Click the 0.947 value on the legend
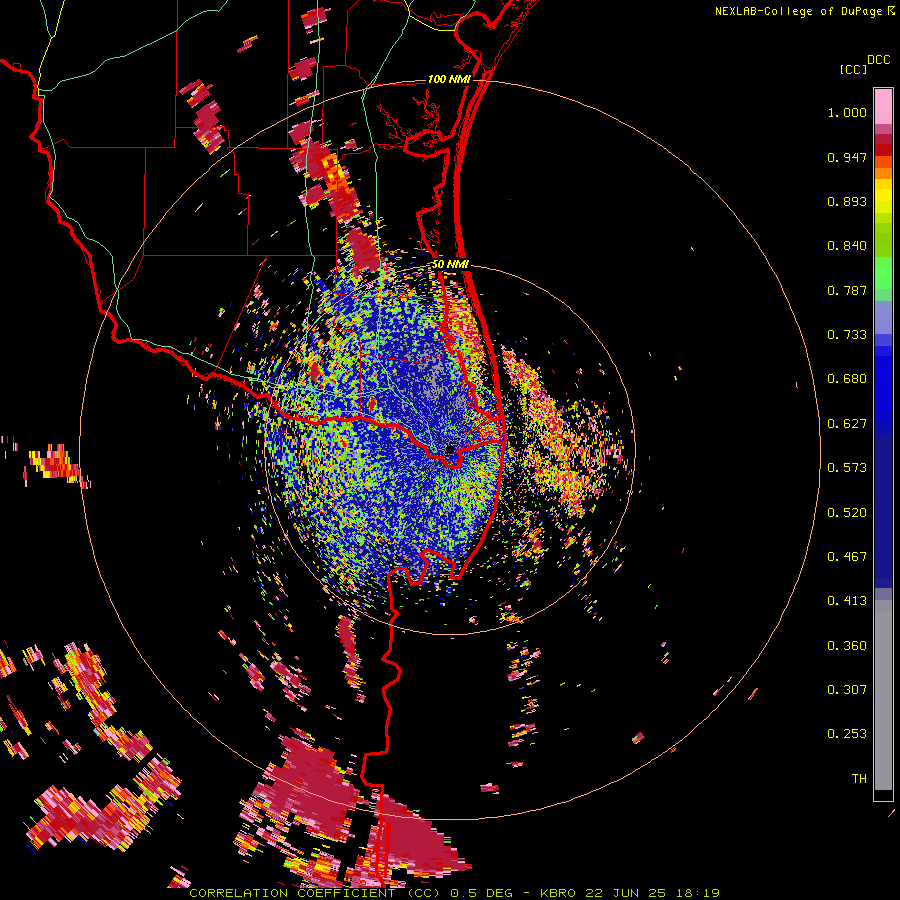Viewport: 900px width, 900px height. click(x=847, y=157)
